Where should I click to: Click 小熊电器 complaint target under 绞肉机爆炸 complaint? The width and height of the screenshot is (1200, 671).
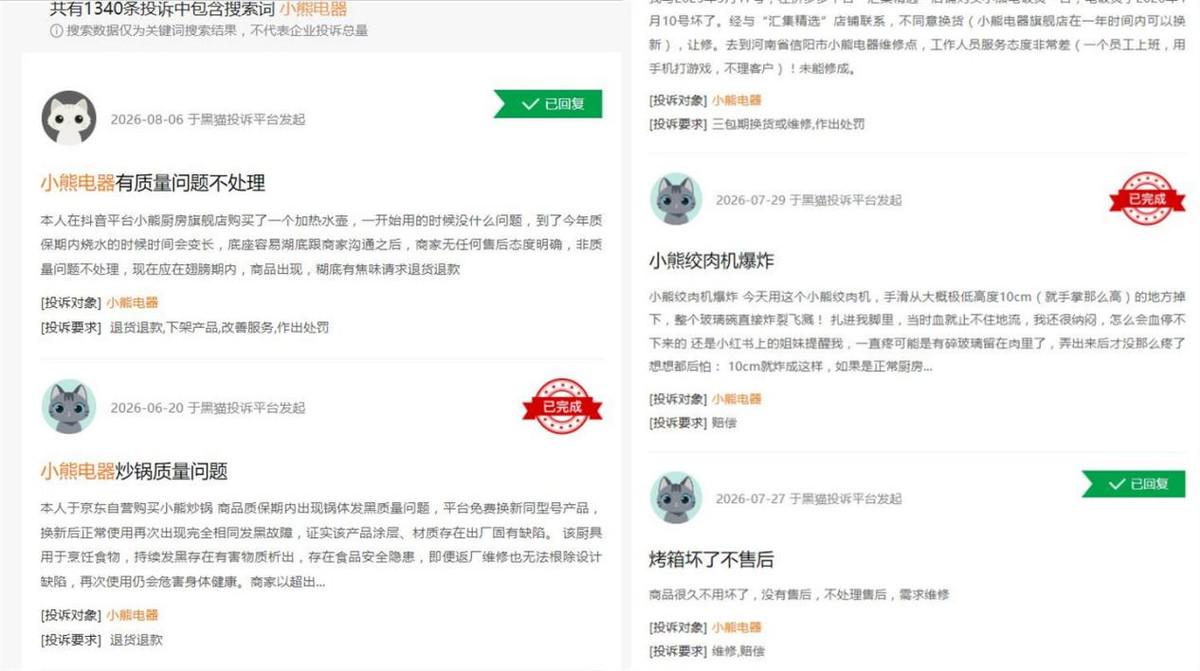[737, 398]
